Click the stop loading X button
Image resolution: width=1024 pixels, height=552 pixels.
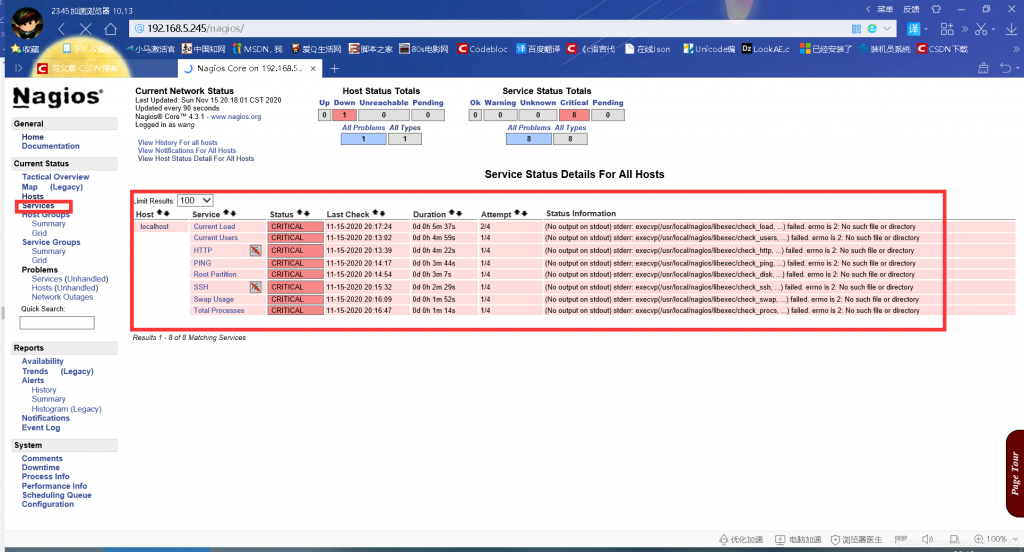point(86,29)
